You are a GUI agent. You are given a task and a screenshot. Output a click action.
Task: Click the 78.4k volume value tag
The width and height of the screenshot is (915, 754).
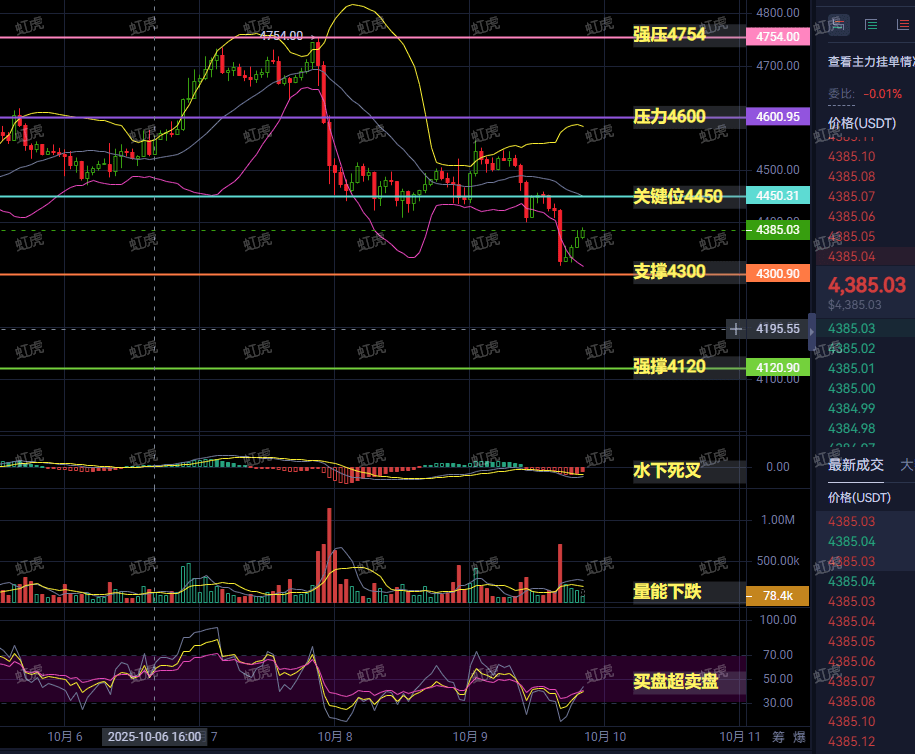click(778, 596)
